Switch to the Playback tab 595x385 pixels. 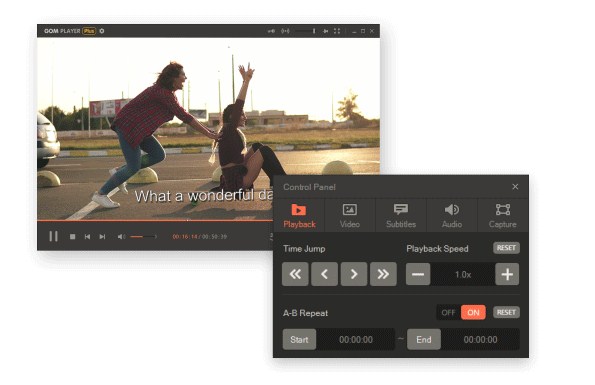(299, 215)
